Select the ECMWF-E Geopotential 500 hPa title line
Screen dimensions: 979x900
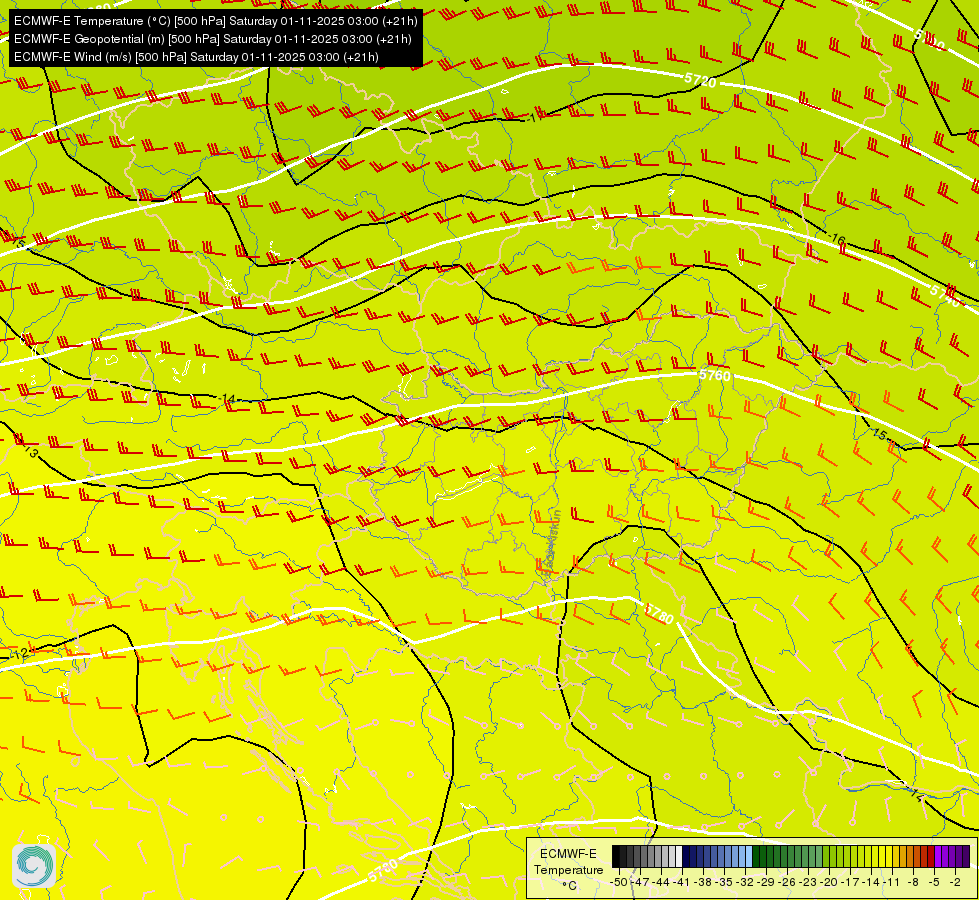[212, 39]
